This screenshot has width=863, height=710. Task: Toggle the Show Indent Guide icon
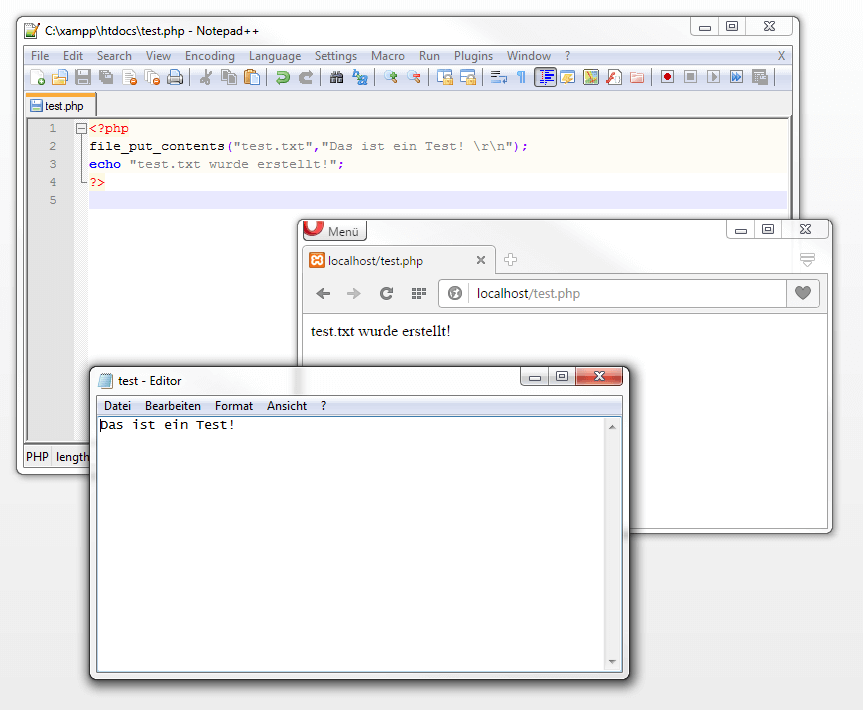pos(545,77)
